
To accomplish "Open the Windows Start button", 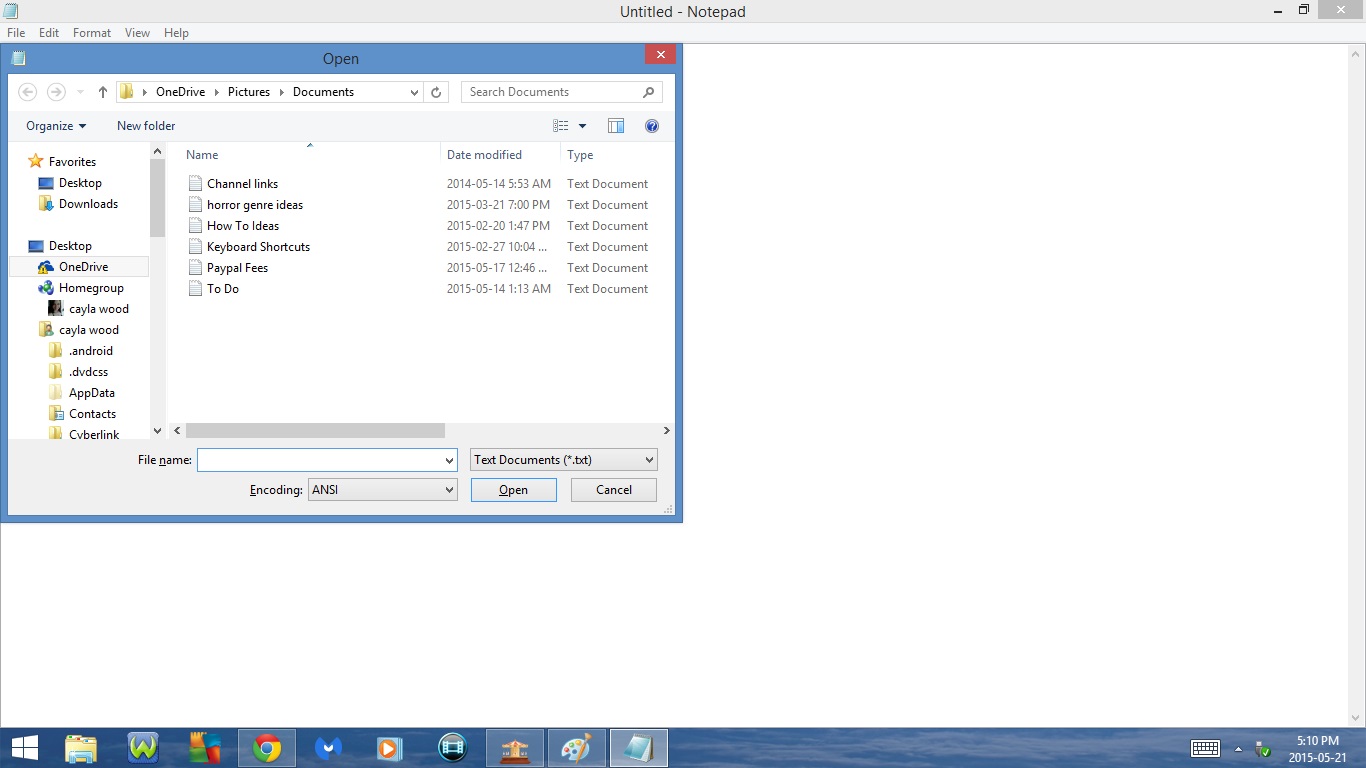I will point(25,748).
